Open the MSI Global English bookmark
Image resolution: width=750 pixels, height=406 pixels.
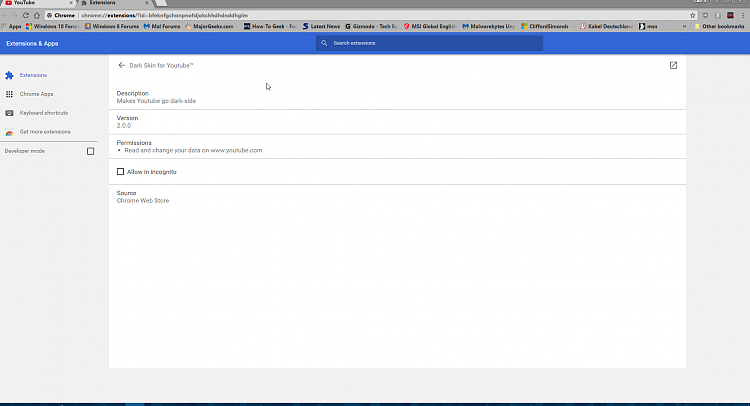[430, 26]
